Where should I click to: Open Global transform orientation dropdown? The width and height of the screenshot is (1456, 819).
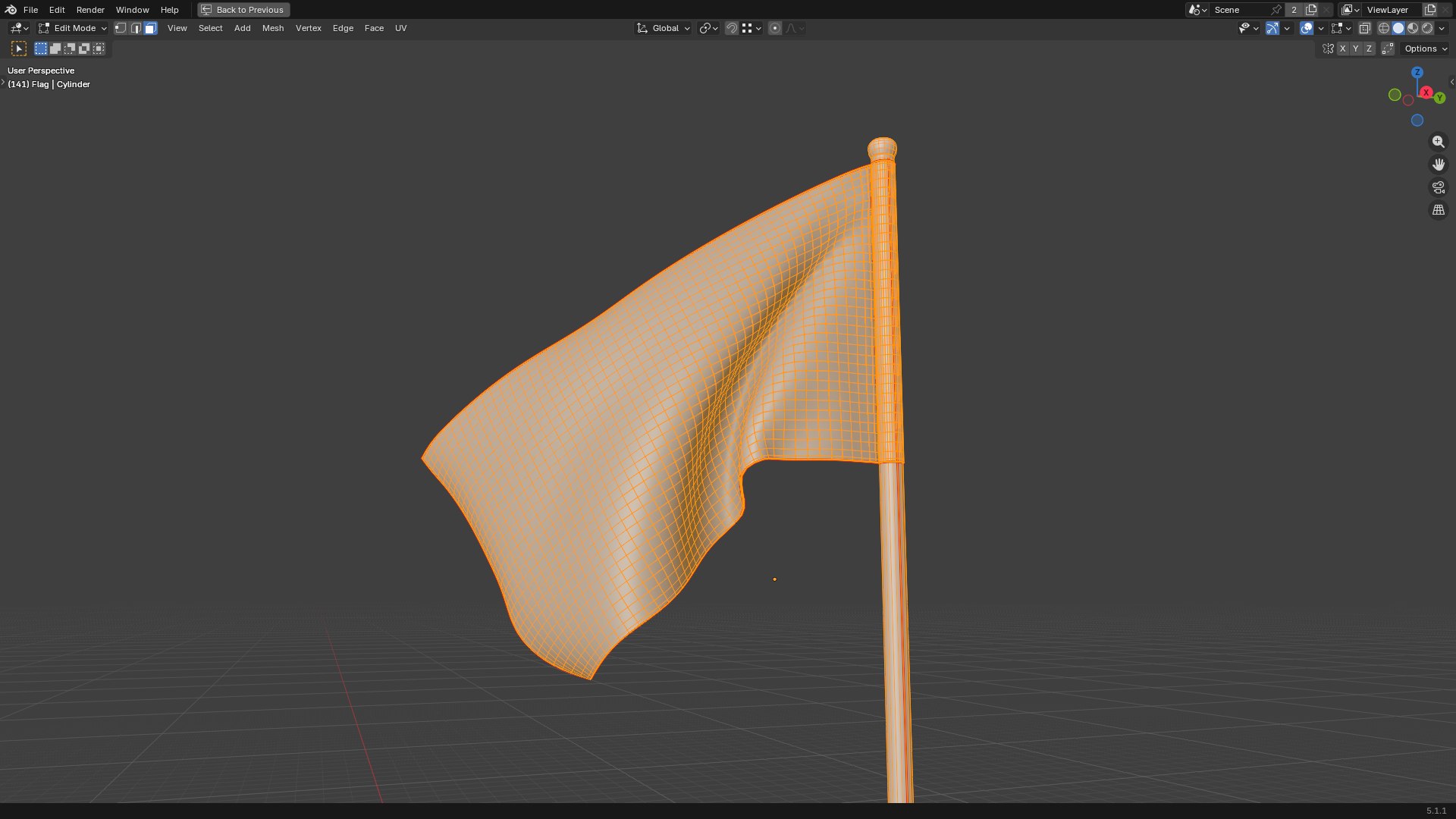point(664,28)
